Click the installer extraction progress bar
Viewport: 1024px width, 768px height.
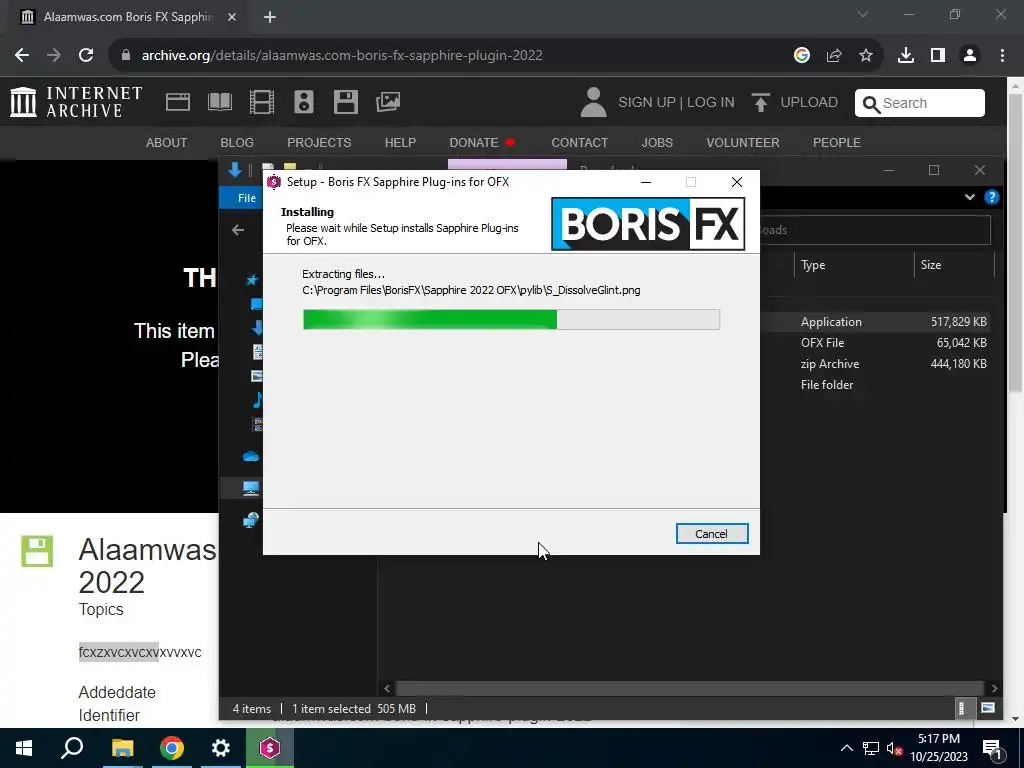click(x=511, y=319)
